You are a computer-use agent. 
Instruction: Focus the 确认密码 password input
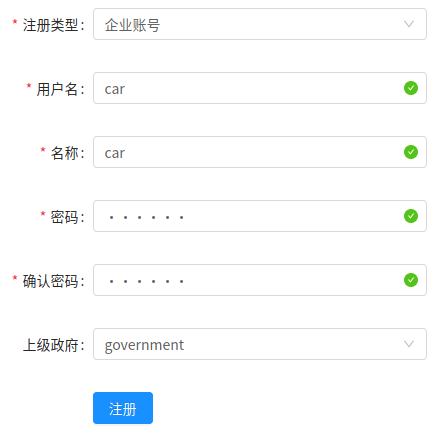260,280
